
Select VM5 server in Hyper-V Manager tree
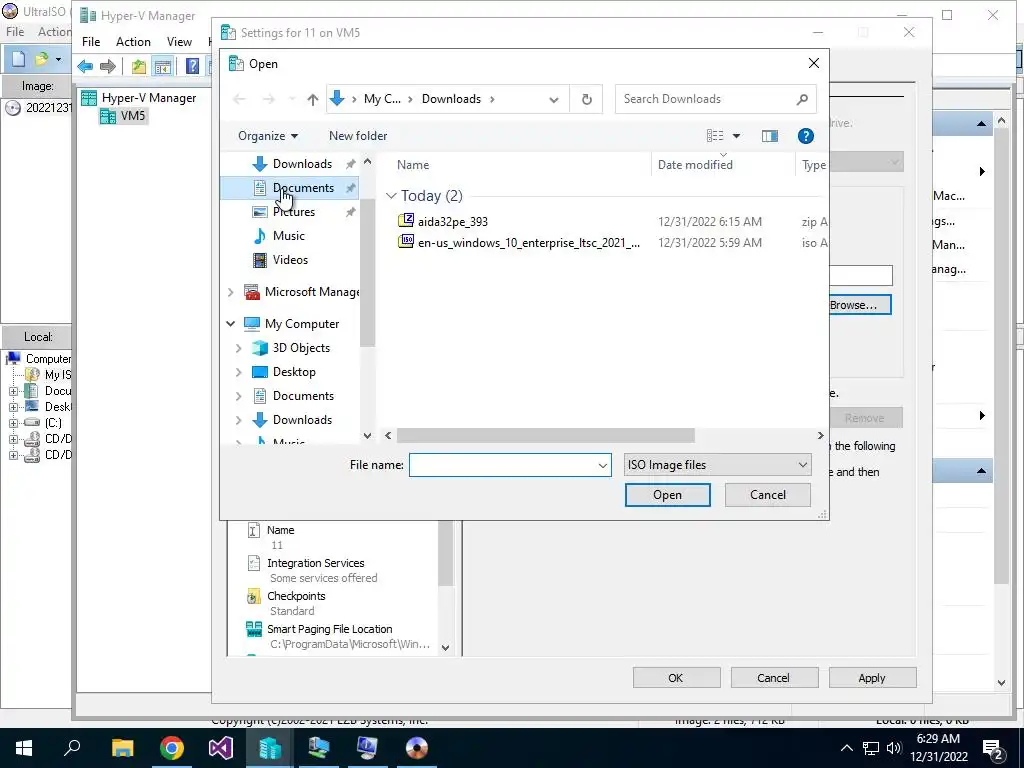tap(133, 116)
